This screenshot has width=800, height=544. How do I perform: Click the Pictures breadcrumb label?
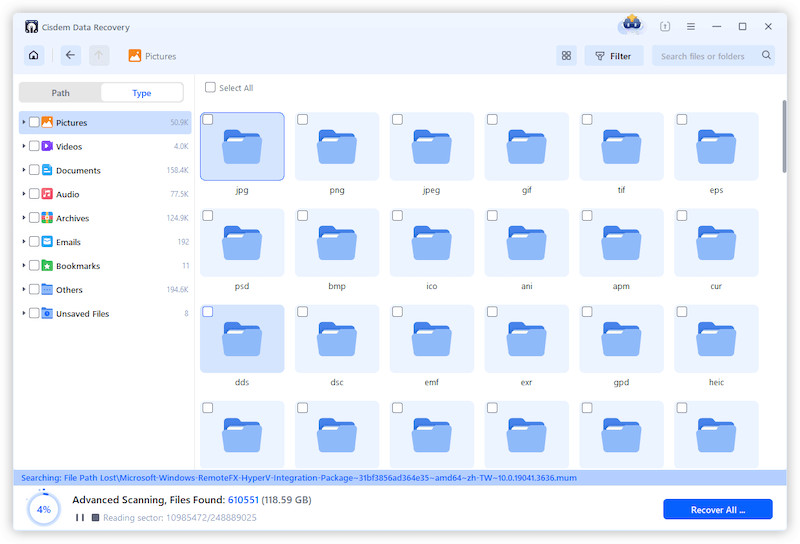click(160, 56)
